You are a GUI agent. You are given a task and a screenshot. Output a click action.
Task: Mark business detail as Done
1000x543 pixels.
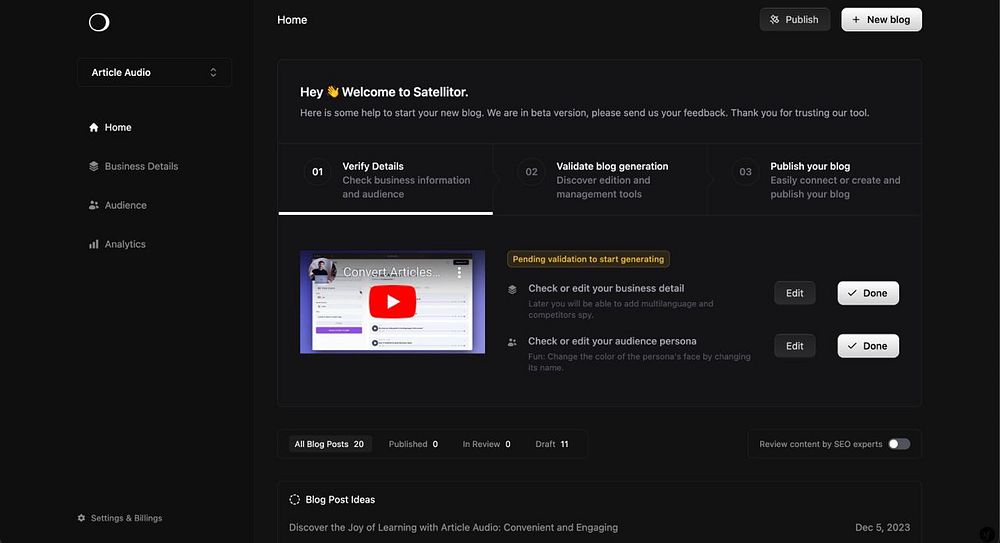point(868,293)
